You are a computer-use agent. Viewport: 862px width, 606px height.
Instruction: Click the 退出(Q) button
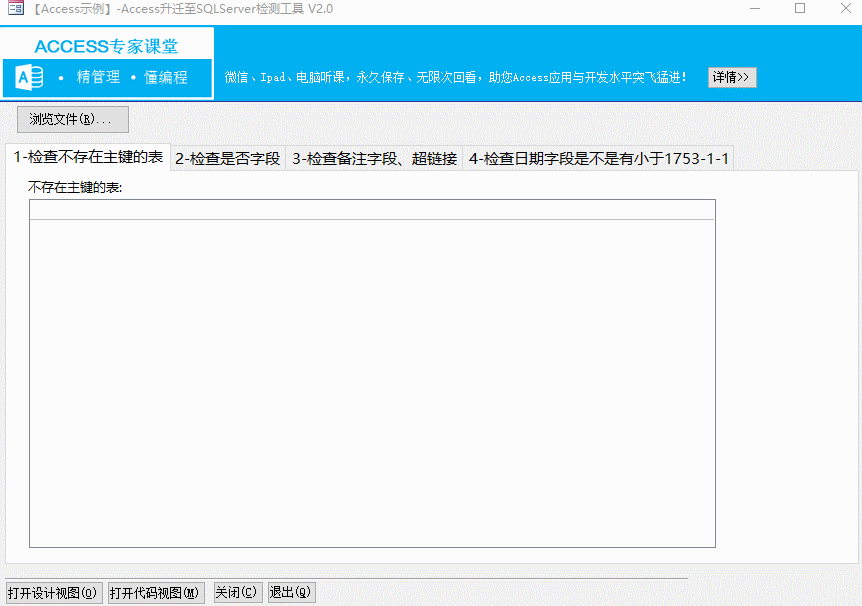[291, 592]
